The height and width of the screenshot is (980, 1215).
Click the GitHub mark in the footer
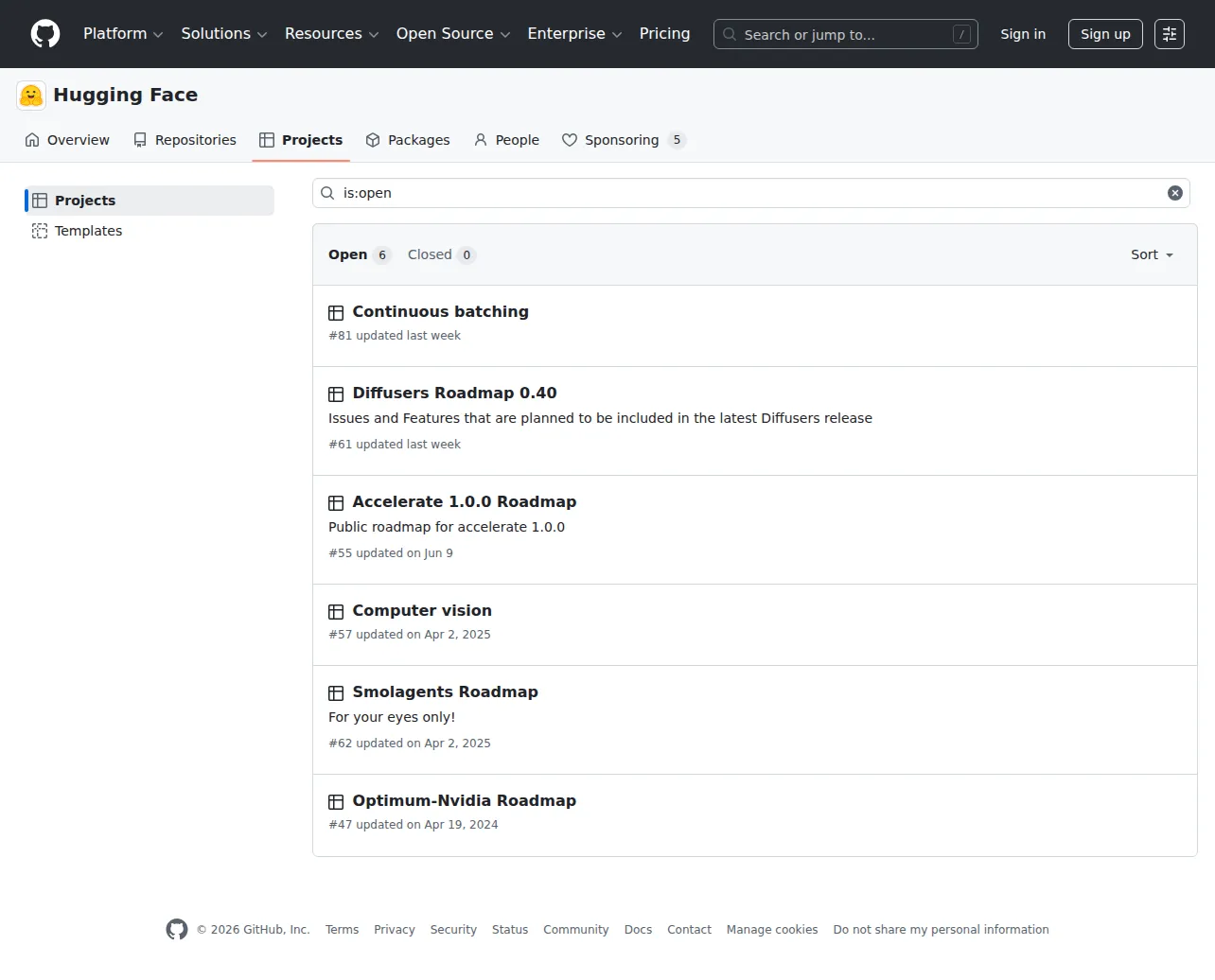pyautogui.click(x=177, y=930)
